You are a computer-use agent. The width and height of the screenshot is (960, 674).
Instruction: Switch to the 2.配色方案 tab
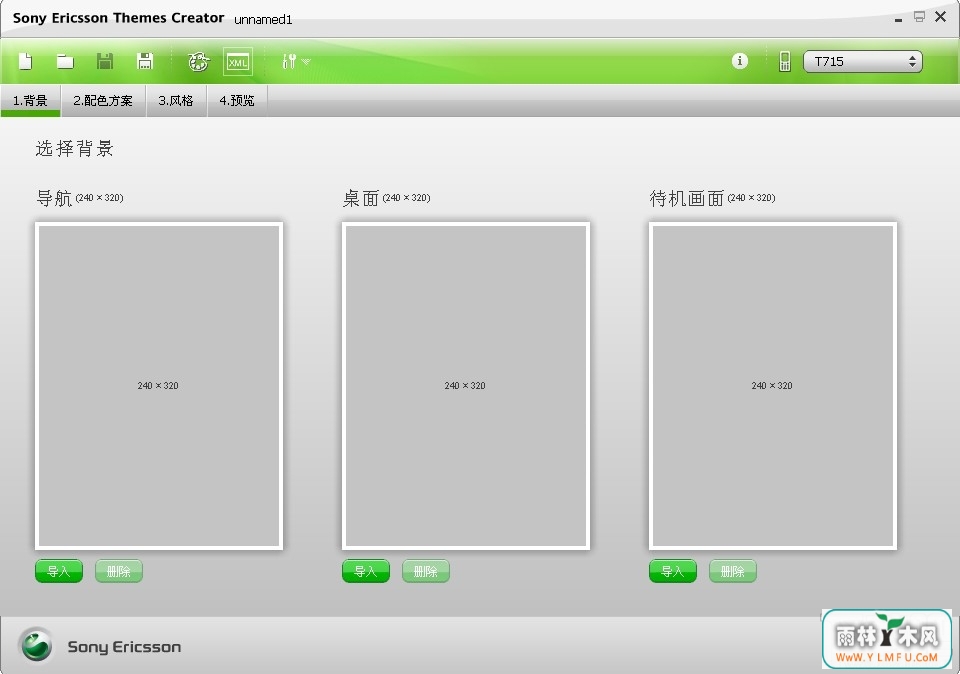click(x=103, y=100)
